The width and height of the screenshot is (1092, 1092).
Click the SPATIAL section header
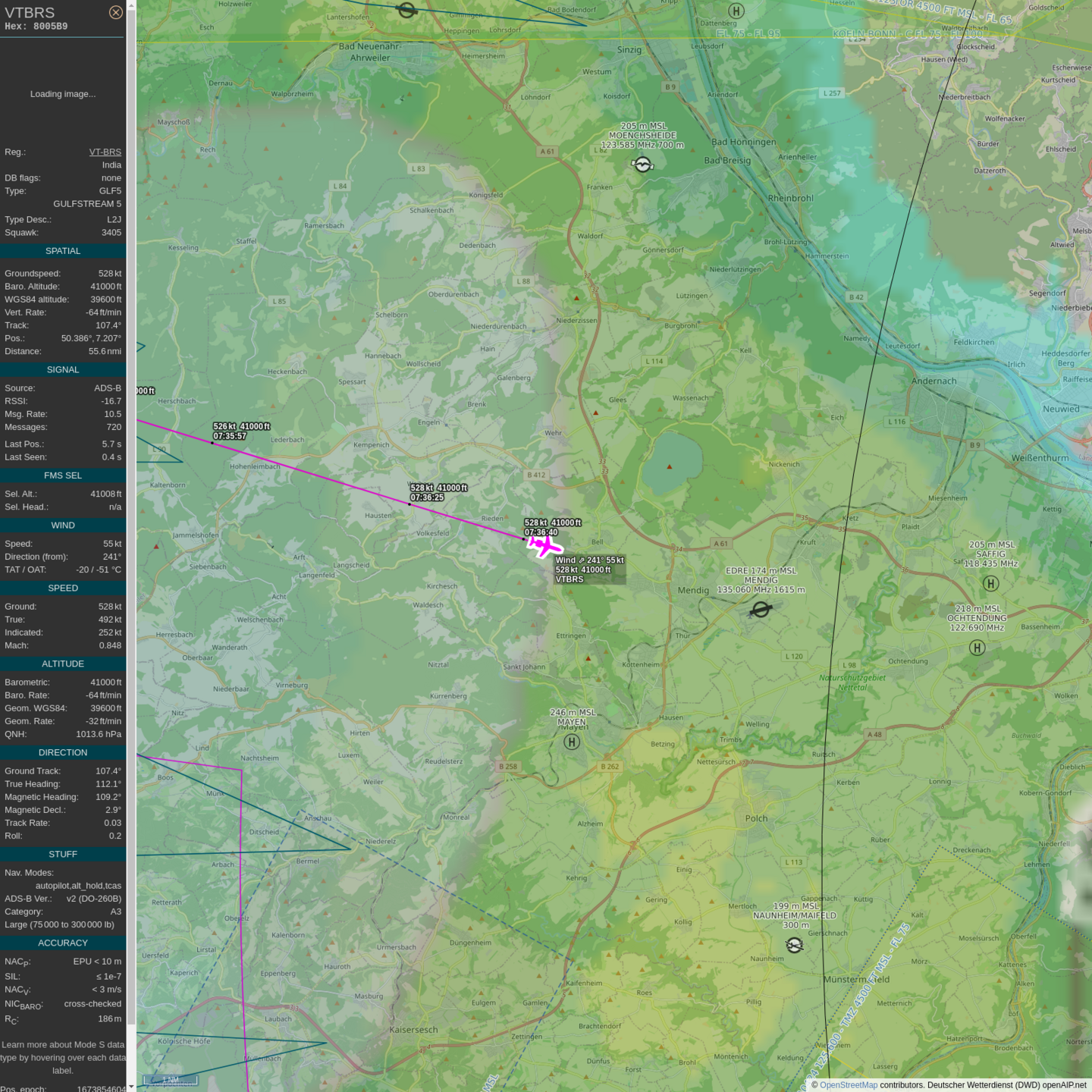pos(63,251)
